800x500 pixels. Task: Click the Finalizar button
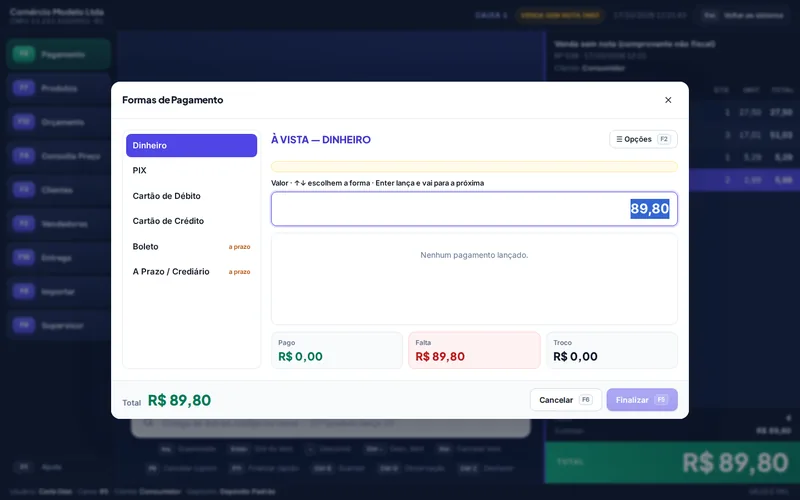(x=642, y=400)
